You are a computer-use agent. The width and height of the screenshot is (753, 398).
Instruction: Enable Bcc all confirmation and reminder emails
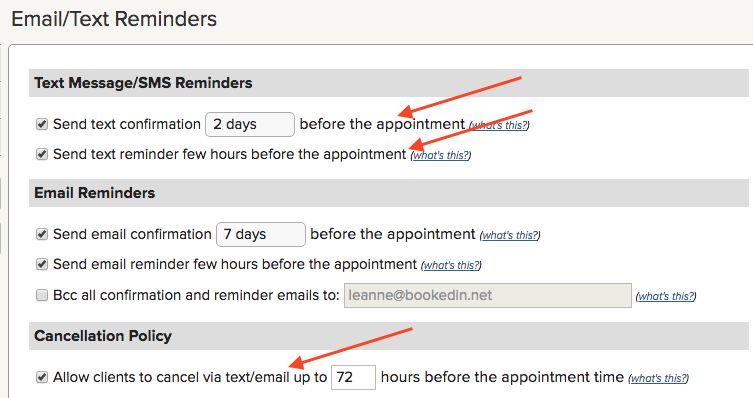click(x=42, y=295)
